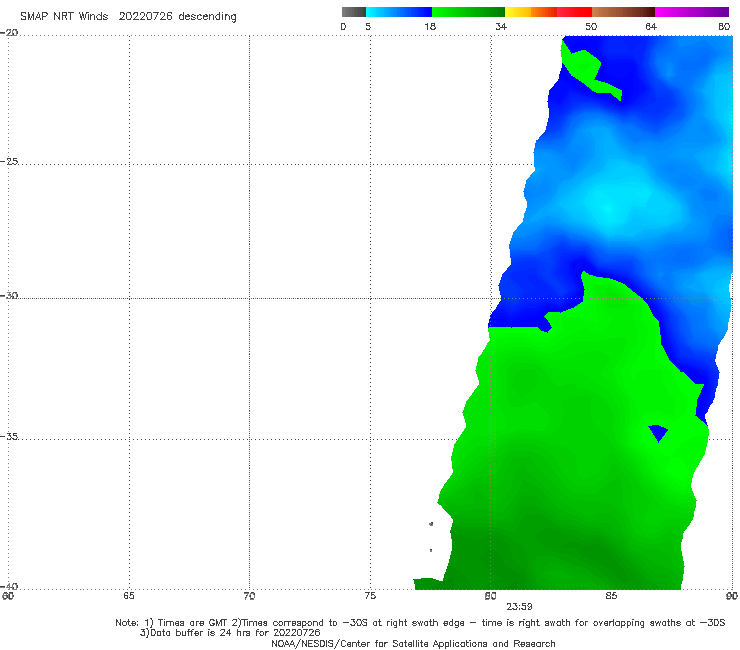The height and width of the screenshot is (650, 740).
Task: Click the color bar label '18'
Action: pos(430,26)
